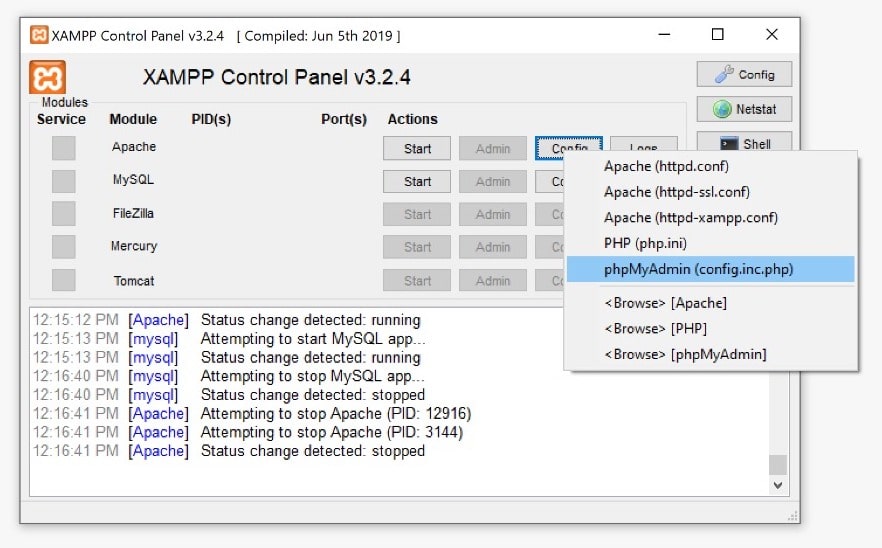Open PHP (php.ini) from the menu
882x548 pixels.
pos(710,243)
